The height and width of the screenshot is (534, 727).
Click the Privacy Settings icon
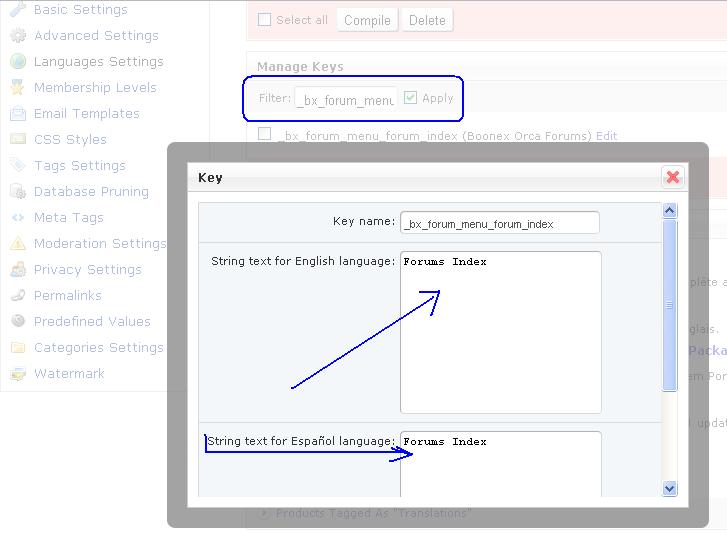tap(18, 269)
